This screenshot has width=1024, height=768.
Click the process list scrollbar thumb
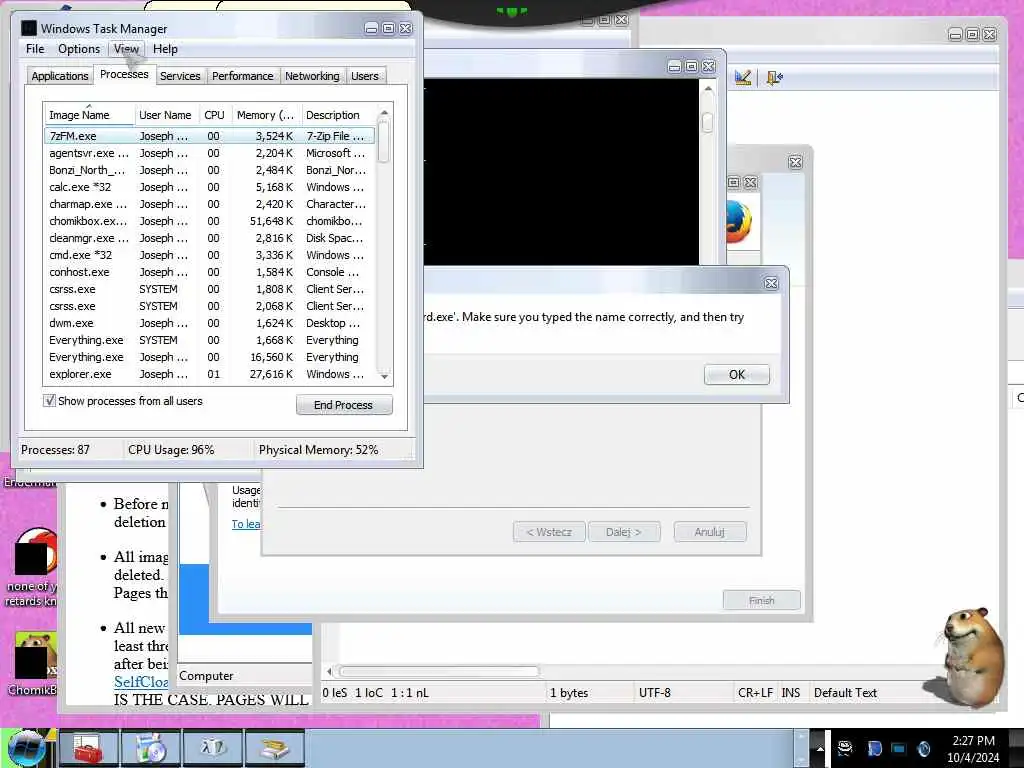click(384, 142)
